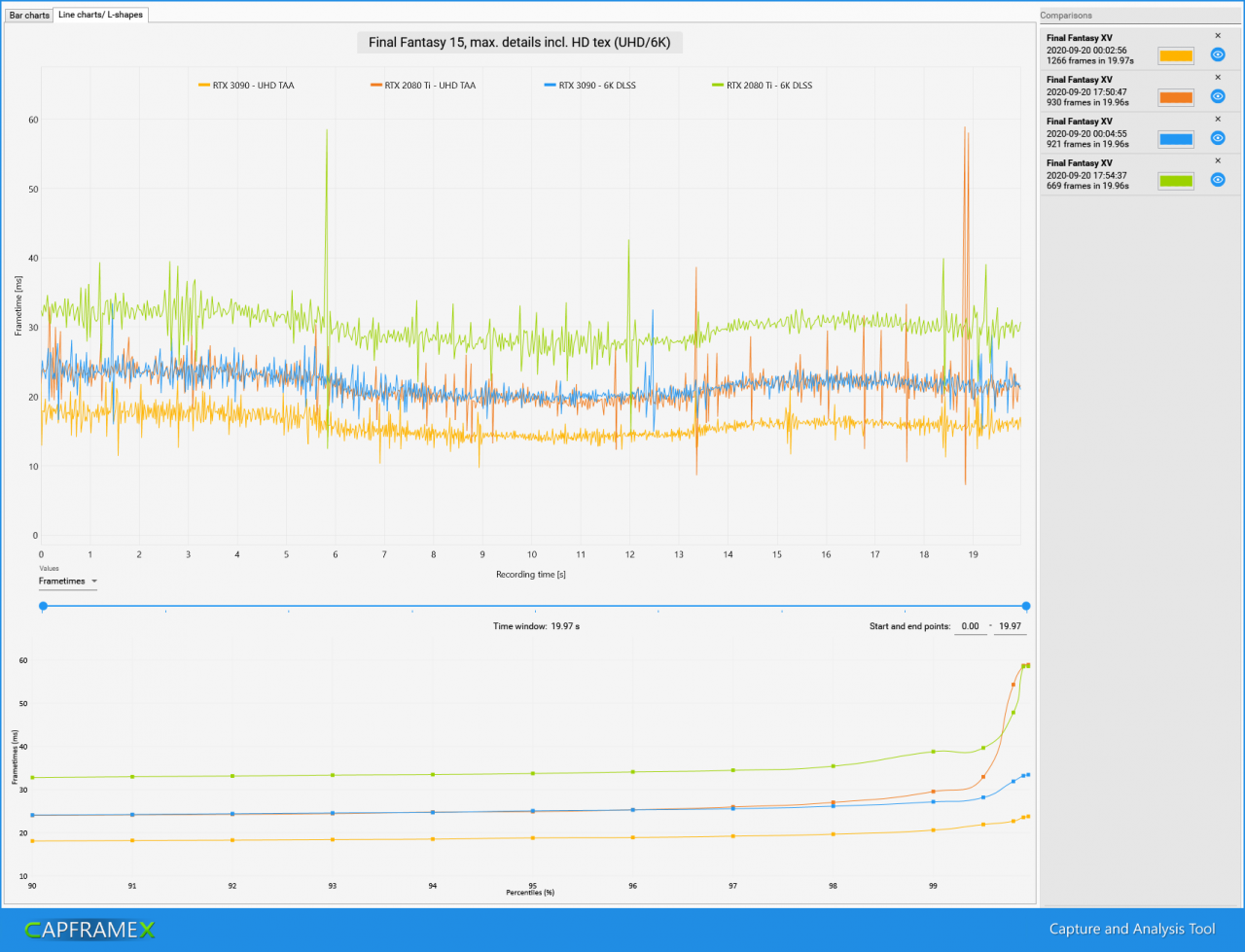Remove the comparison with 669 frames

click(x=1218, y=160)
